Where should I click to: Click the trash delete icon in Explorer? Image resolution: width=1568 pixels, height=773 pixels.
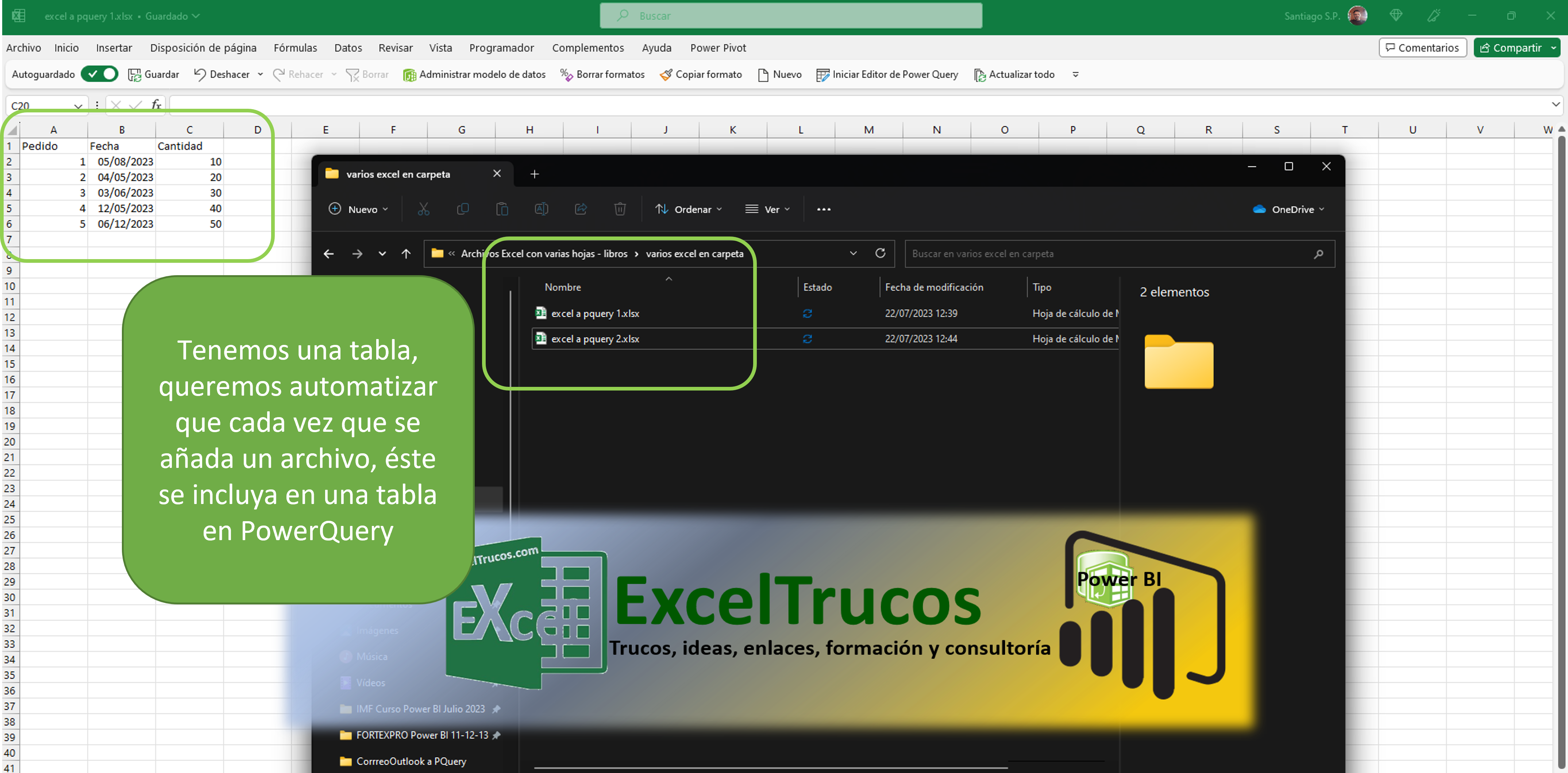click(x=620, y=209)
